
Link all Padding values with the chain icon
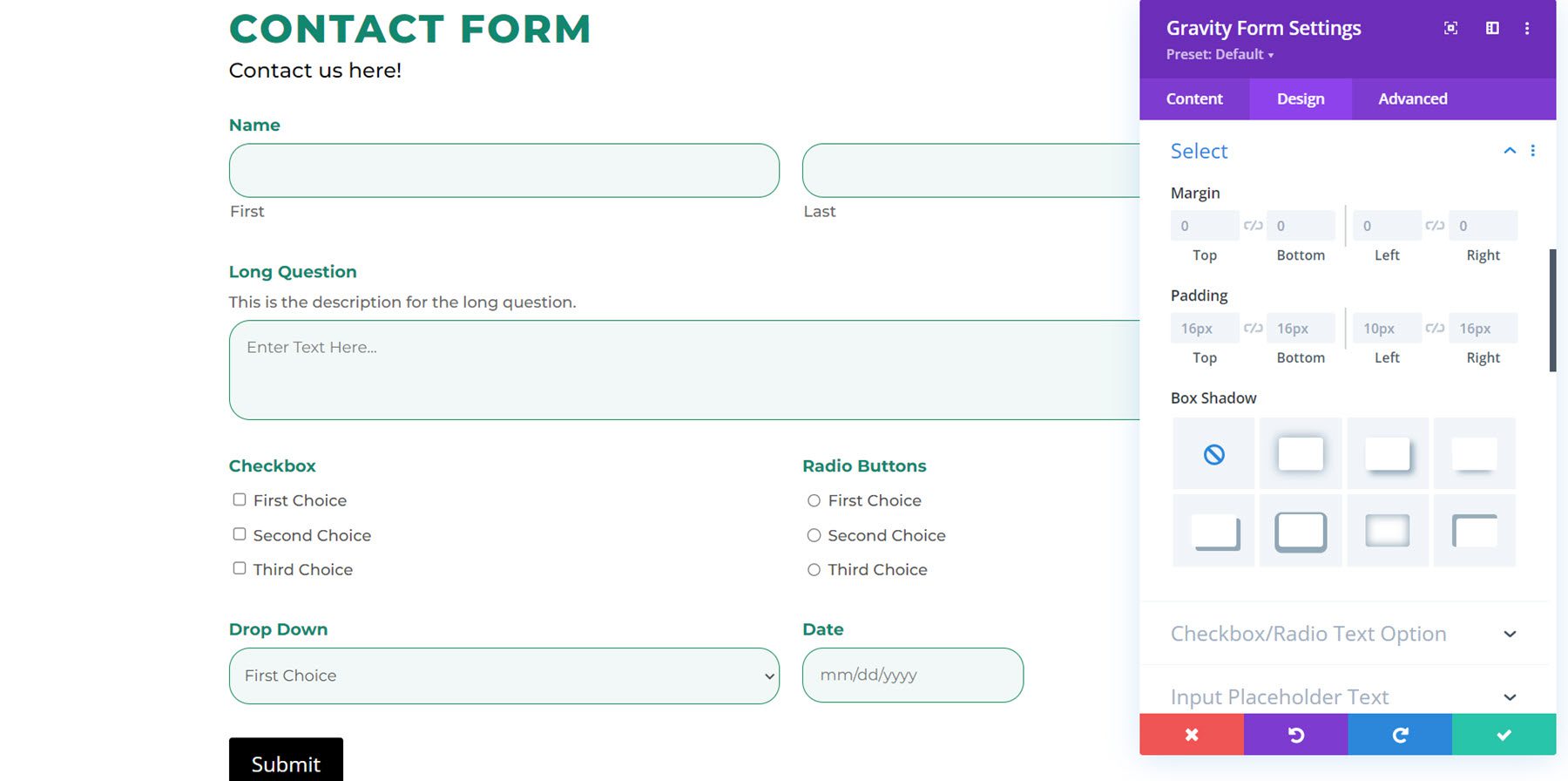tap(1253, 328)
